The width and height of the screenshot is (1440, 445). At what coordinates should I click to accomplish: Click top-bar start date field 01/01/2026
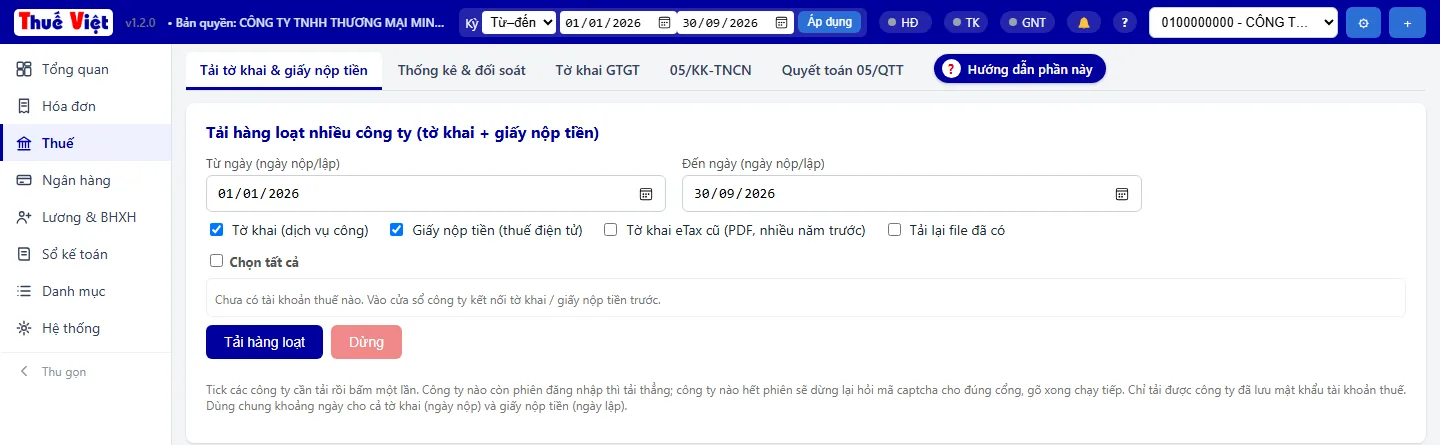coord(617,22)
